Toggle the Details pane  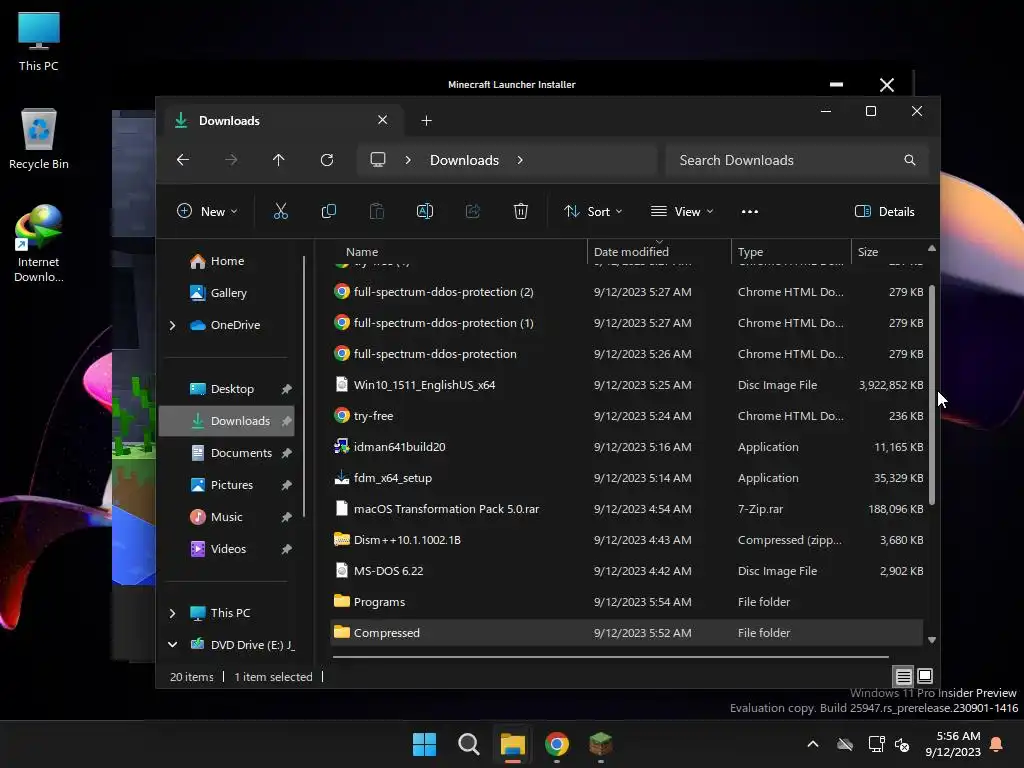[885, 211]
